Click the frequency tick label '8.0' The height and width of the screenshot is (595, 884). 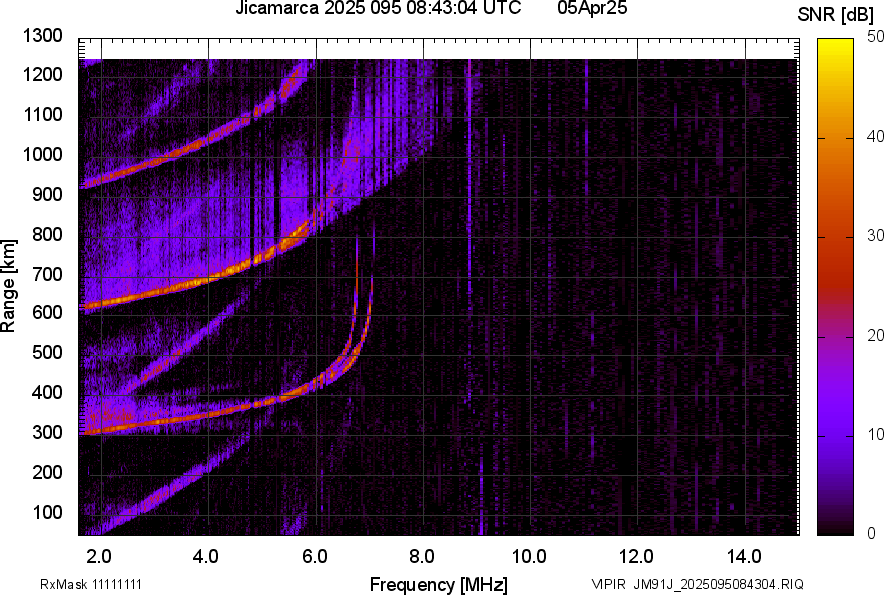[422, 557]
